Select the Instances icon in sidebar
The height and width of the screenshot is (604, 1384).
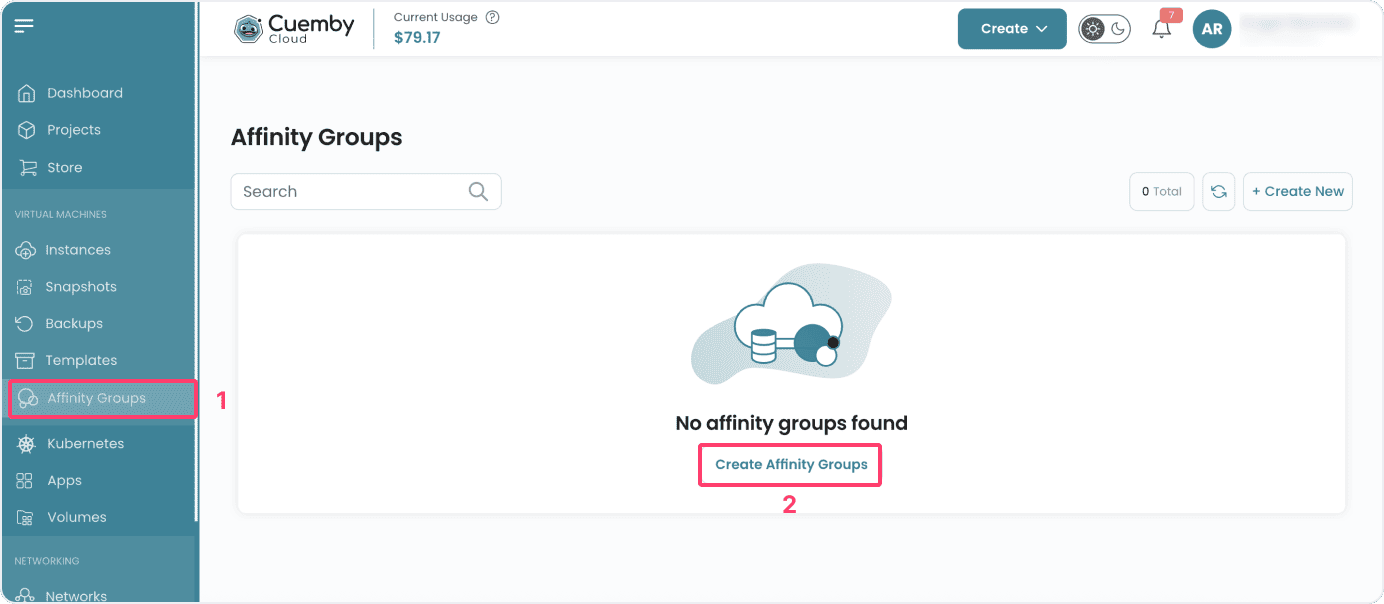point(28,249)
